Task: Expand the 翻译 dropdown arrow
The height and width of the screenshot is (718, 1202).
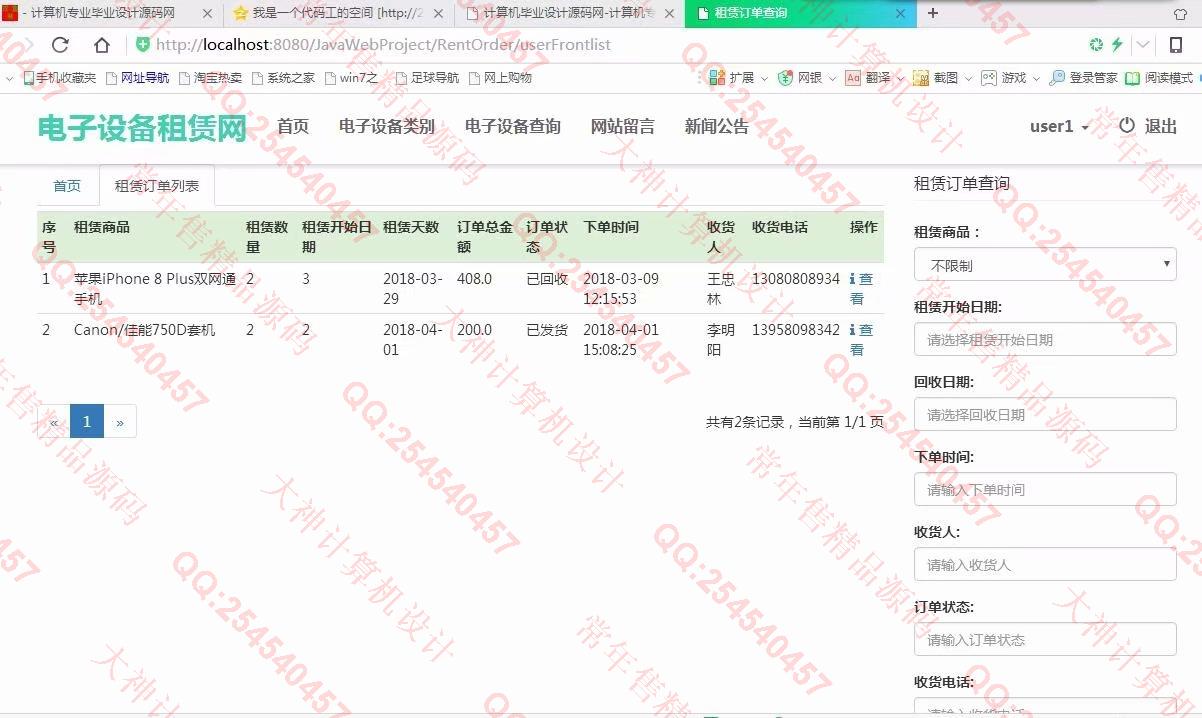Action: (900, 78)
